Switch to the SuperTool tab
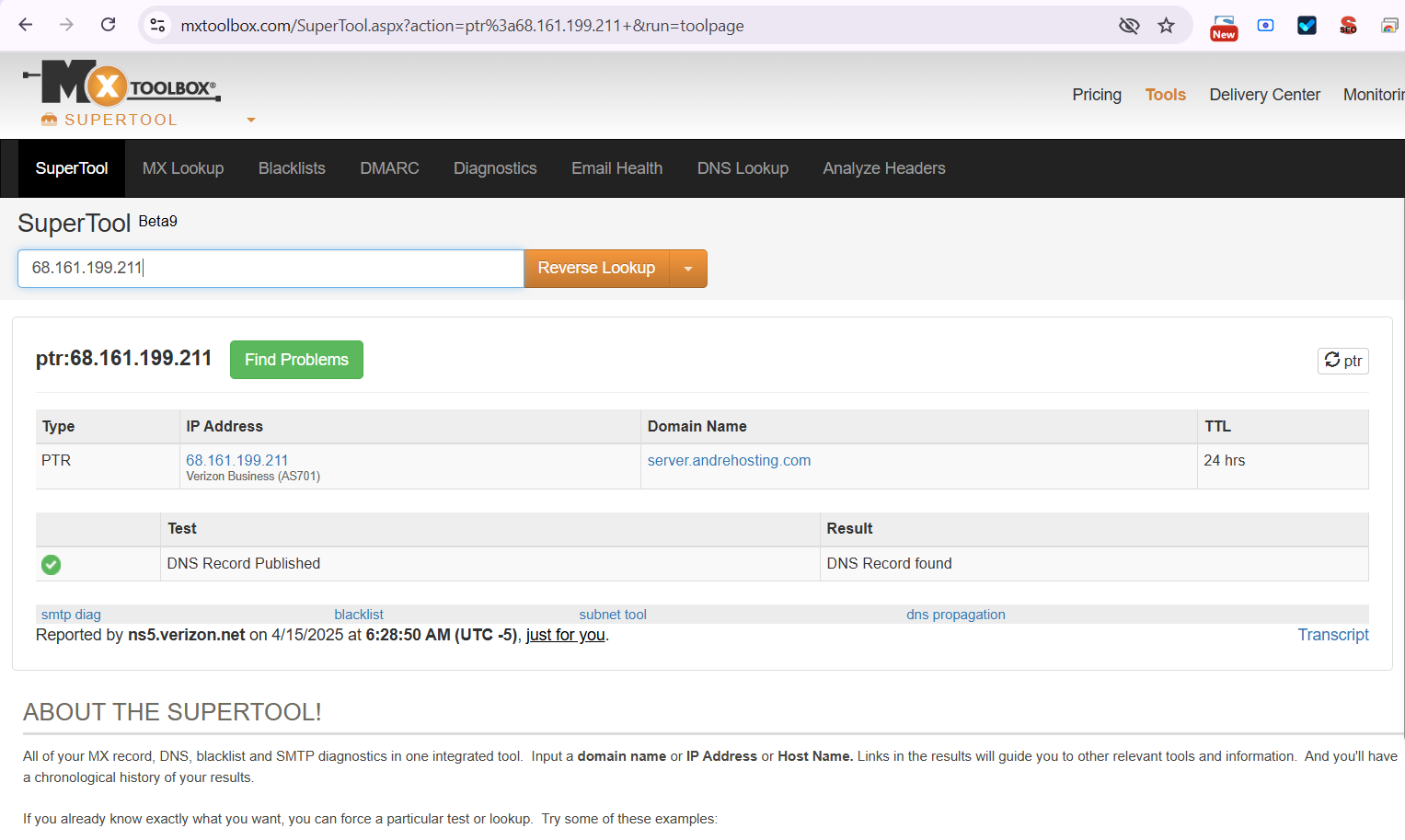Screen dimensions: 1405x840 coord(72,168)
